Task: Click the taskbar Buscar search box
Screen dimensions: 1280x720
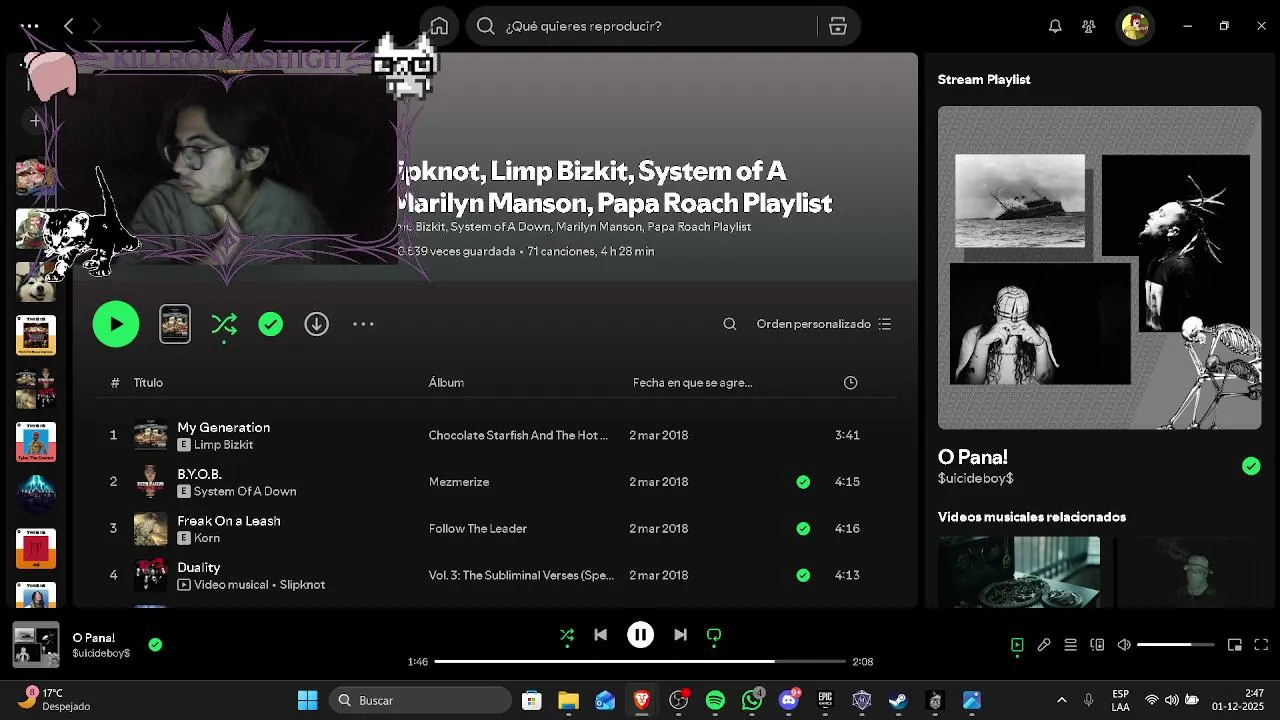Action: [421, 700]
